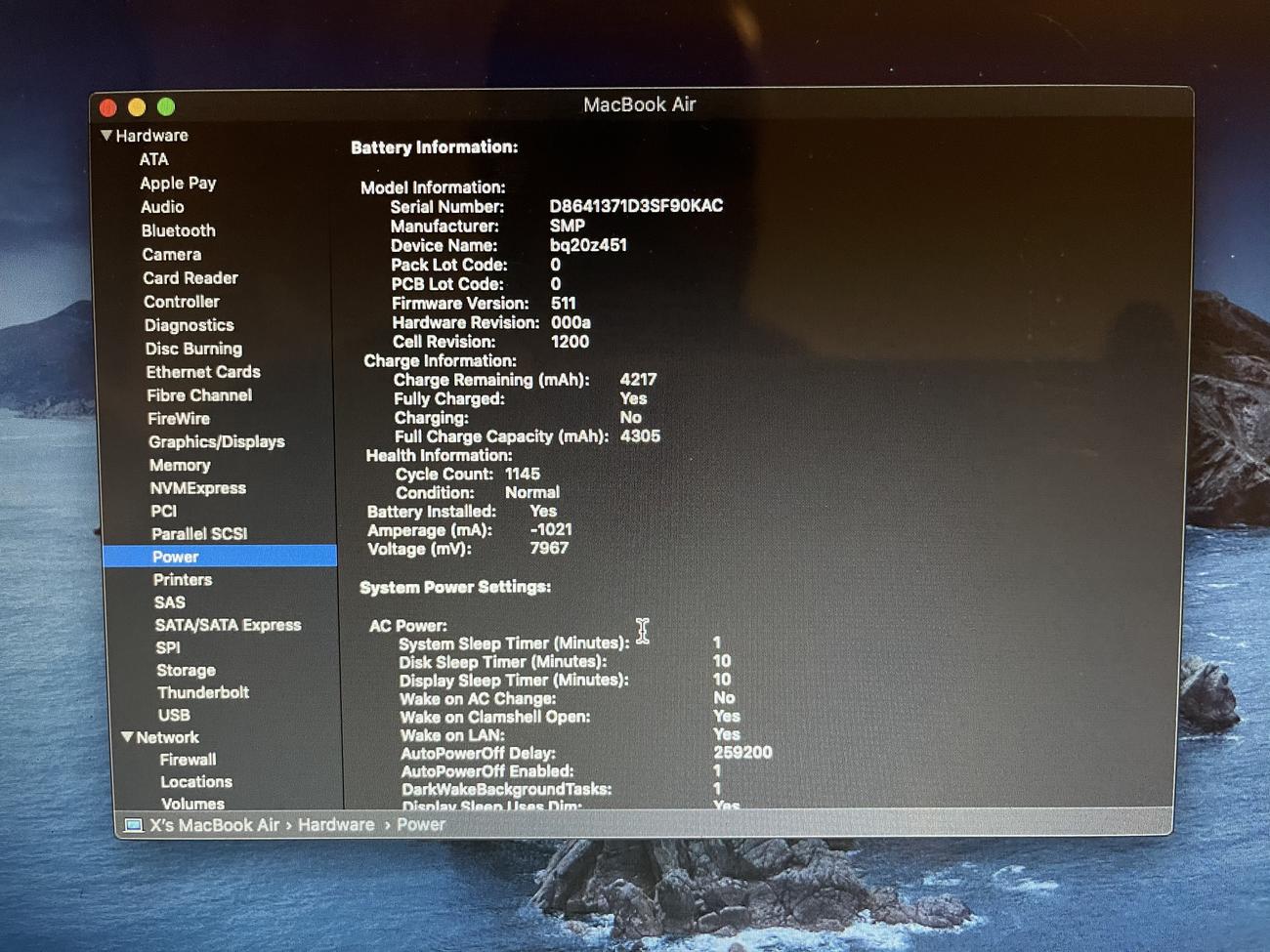
Task: Open Graphics/Displays information
Action: pyautogui.click(x=217, y=441)
